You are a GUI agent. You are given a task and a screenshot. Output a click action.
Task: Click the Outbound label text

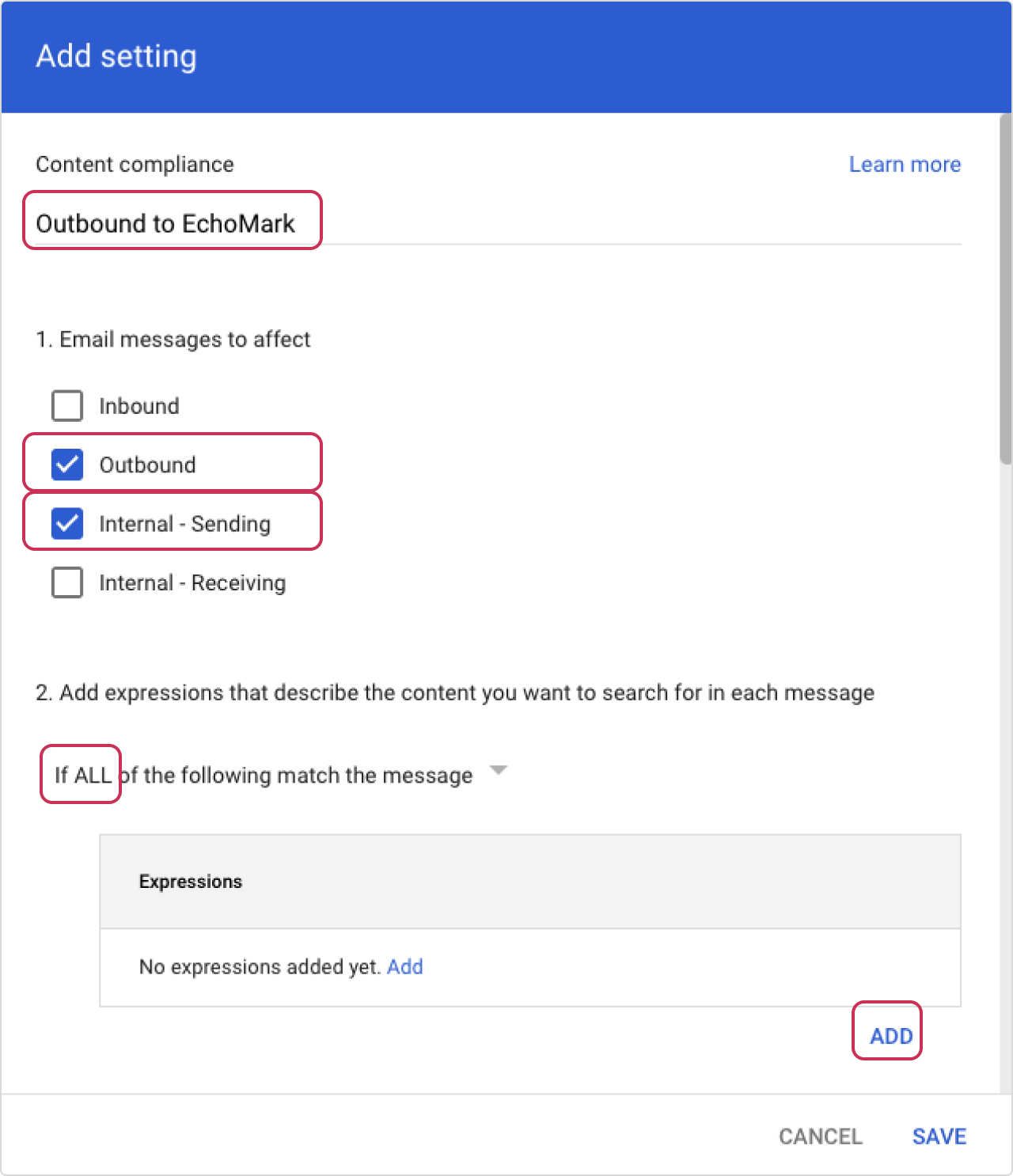[x=147, y=465]
